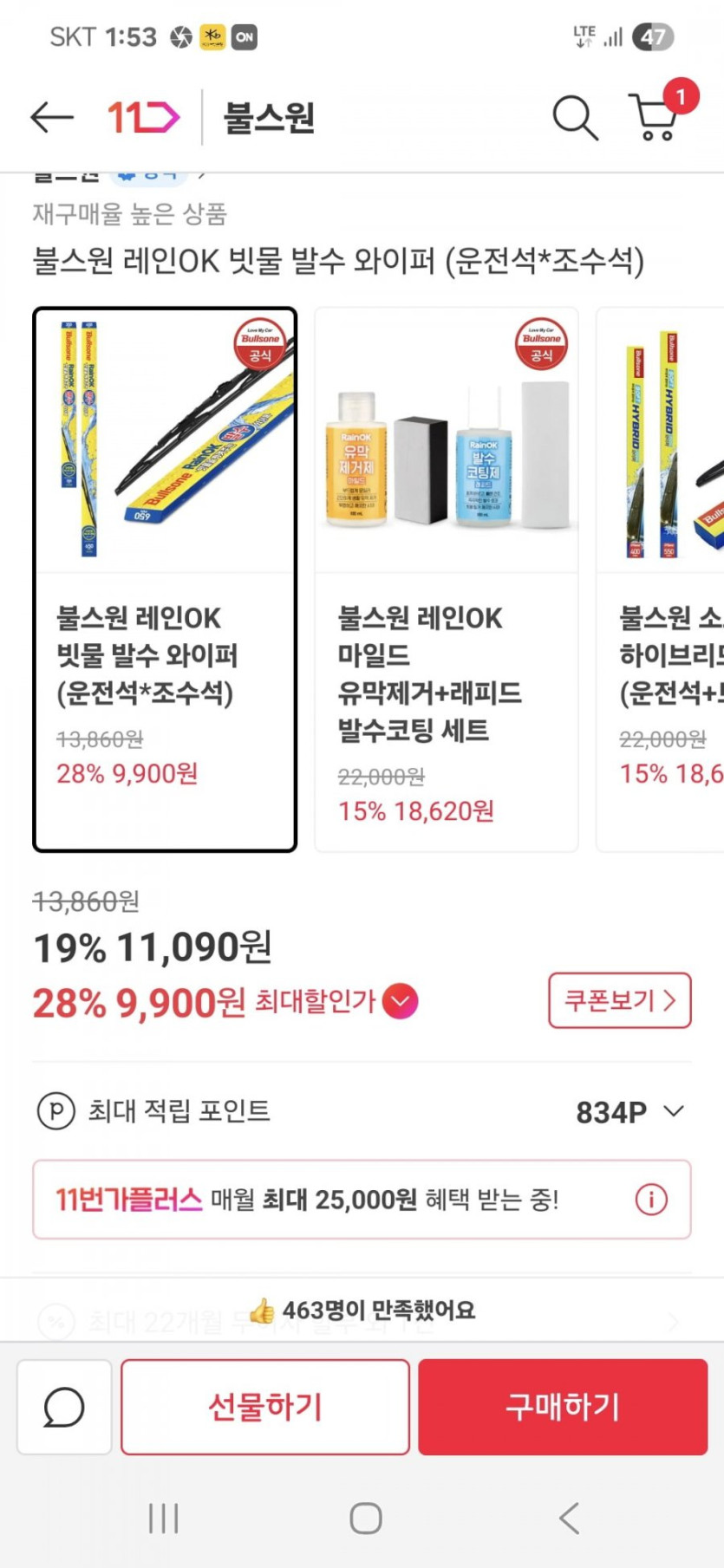Open the 불스원 store title
This screenshot has width=724, height=1568.
(x=269, y=117)
